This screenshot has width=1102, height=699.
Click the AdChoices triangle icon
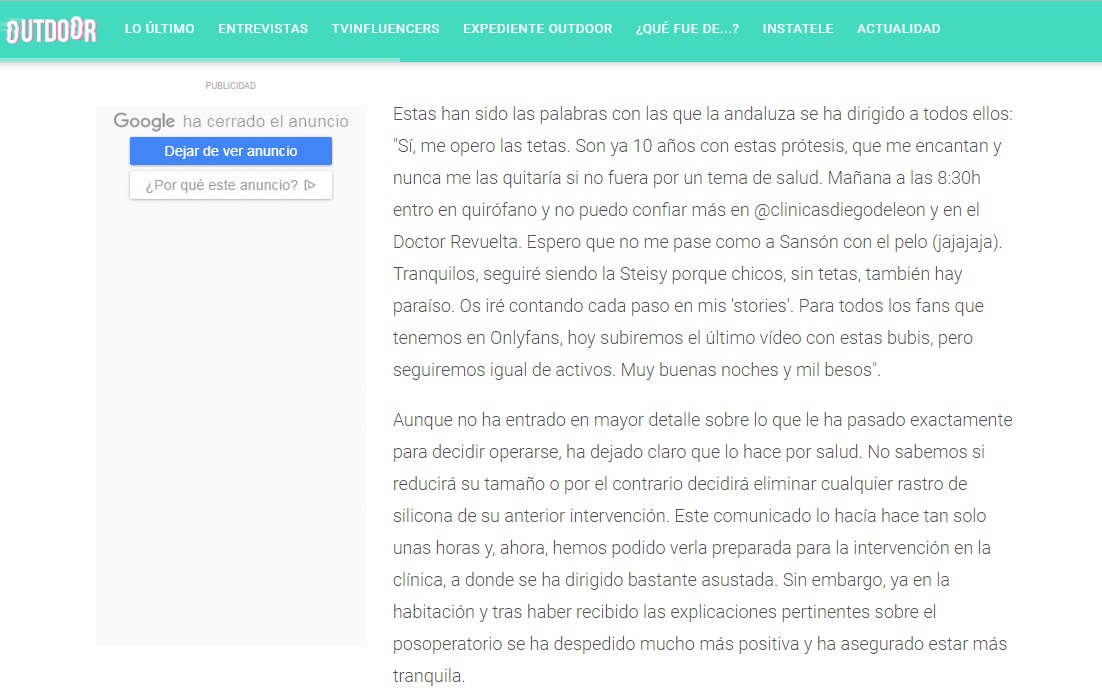click(310, 185)
